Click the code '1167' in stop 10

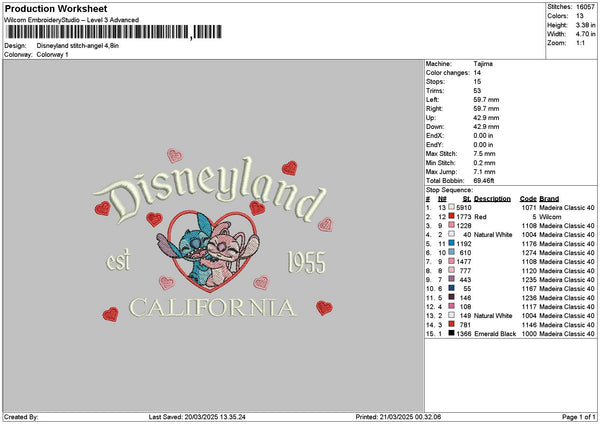529,289
